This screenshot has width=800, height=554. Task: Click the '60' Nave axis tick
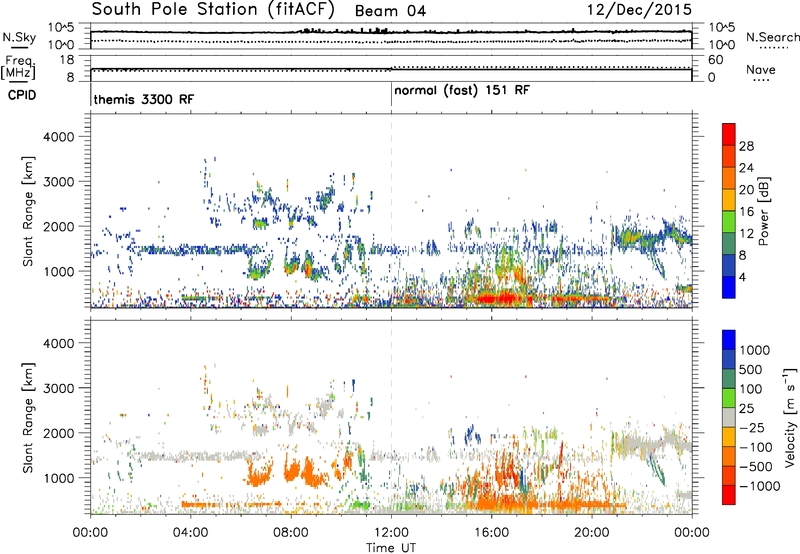click(715, 60)
